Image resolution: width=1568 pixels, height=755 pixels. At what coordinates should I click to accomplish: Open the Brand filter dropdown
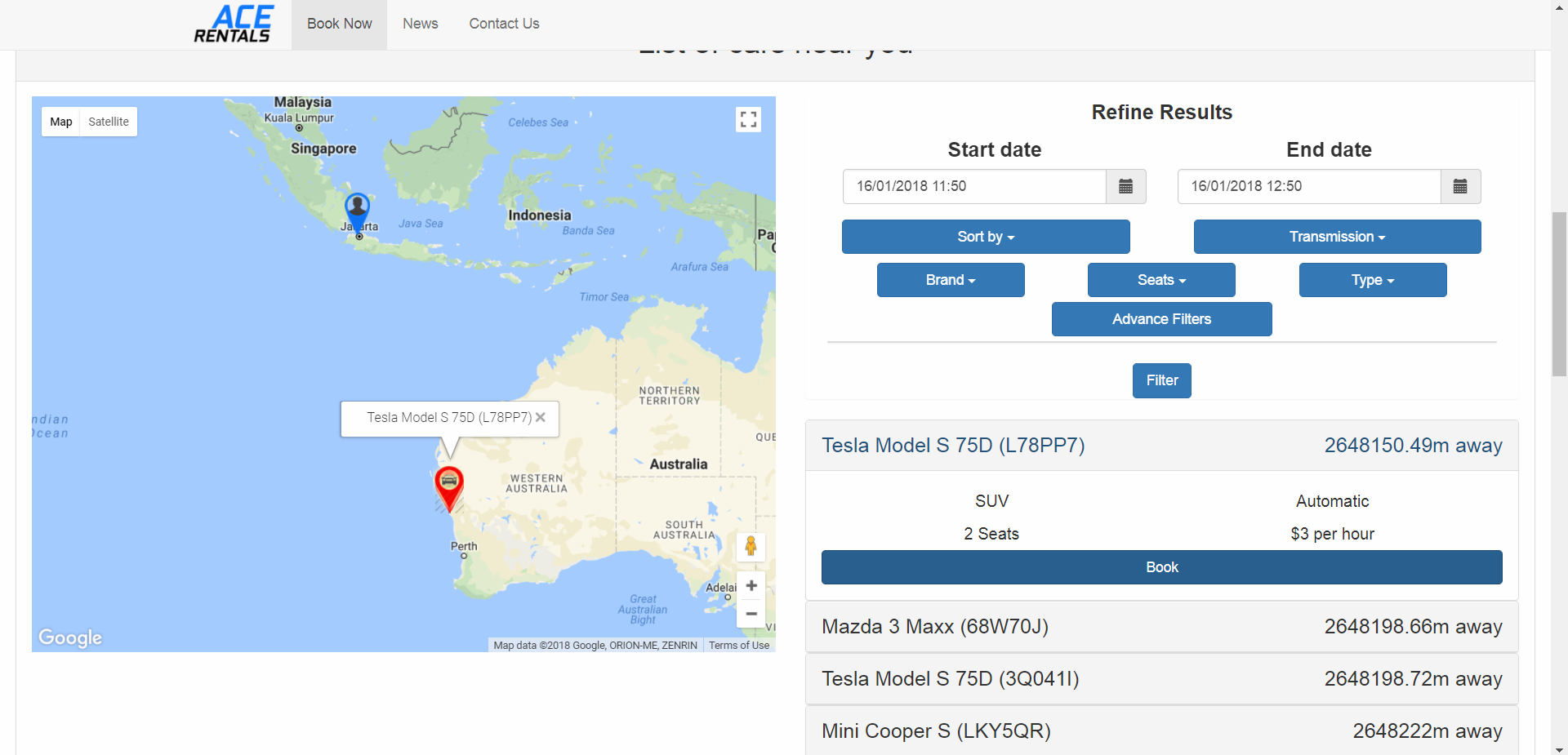point(951,280)
